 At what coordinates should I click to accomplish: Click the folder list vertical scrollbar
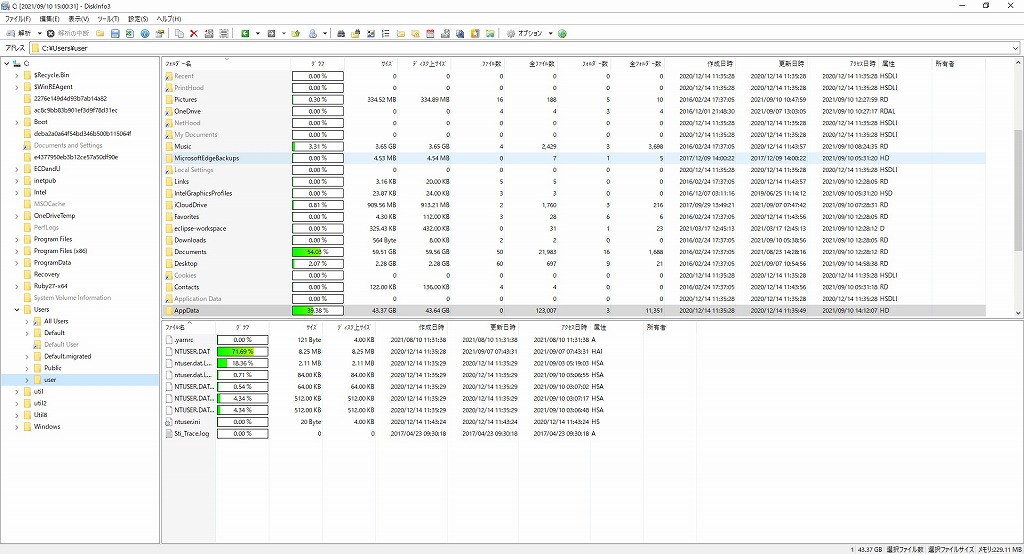coord(1018,189)
